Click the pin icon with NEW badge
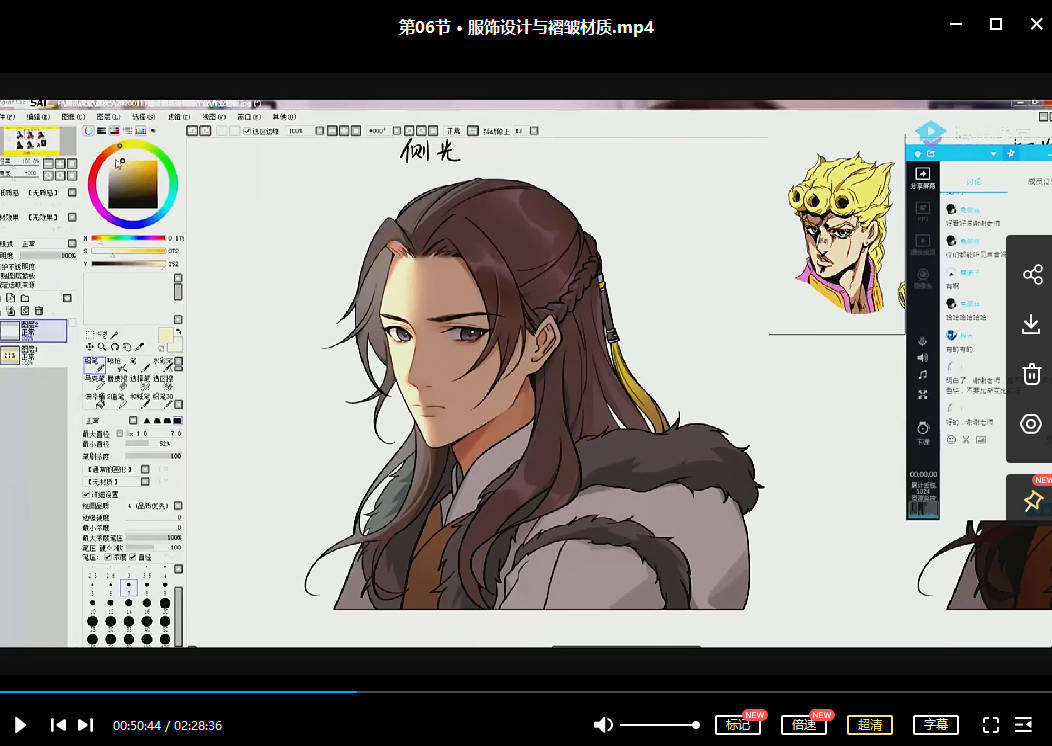 1031,501
